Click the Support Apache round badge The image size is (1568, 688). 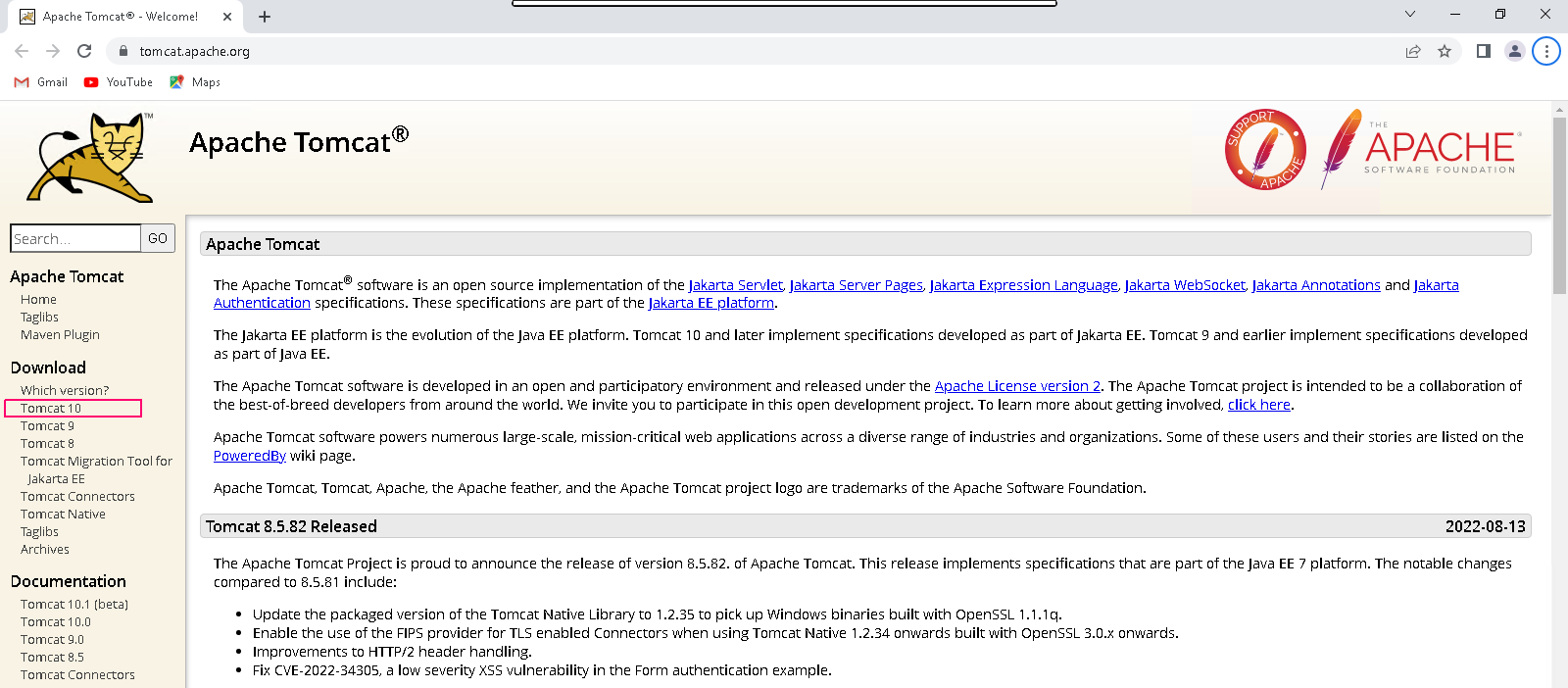point(1265,149)
